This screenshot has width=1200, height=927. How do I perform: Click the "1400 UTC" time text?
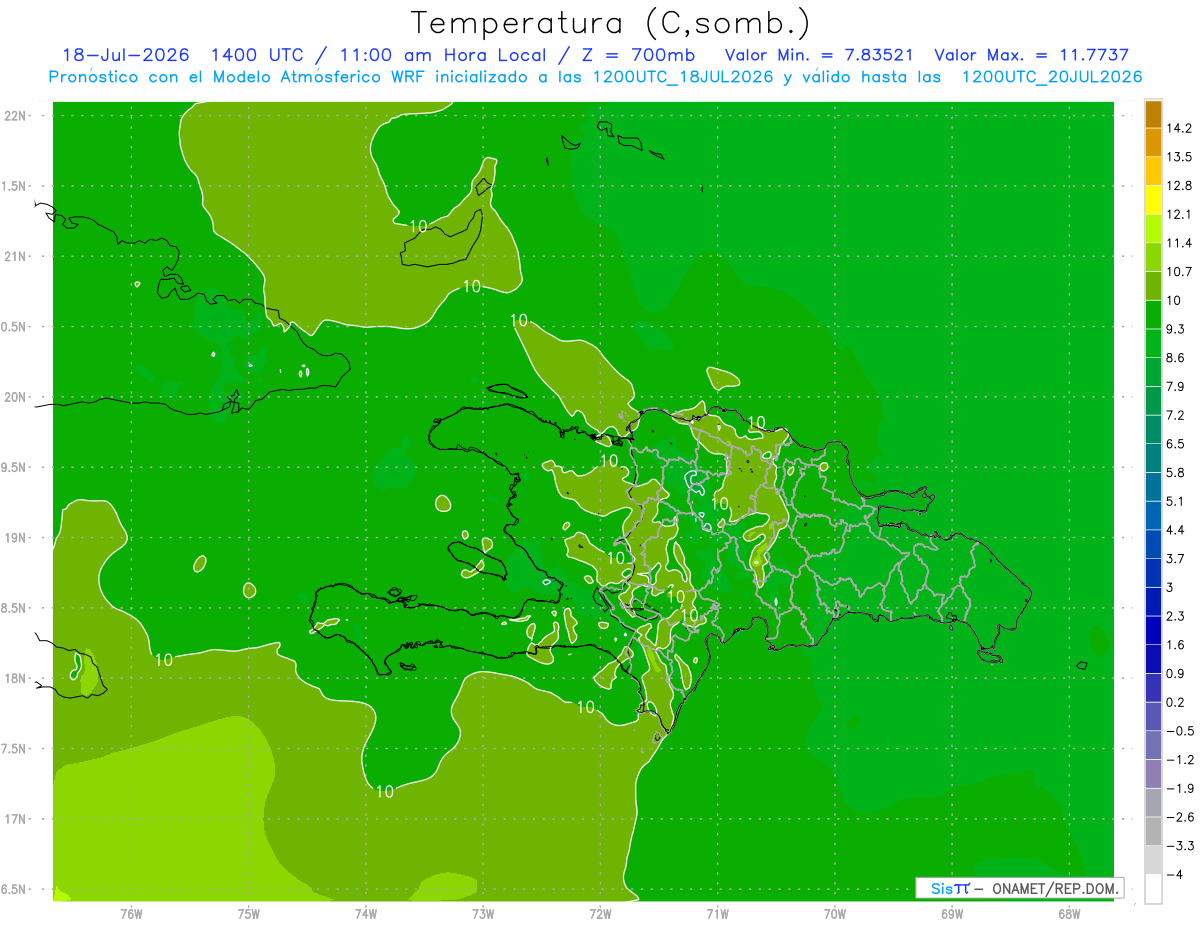[258, 55]
